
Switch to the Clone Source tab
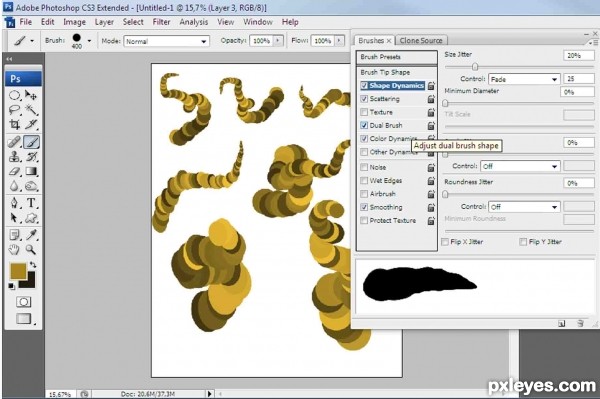click(421, 41)
